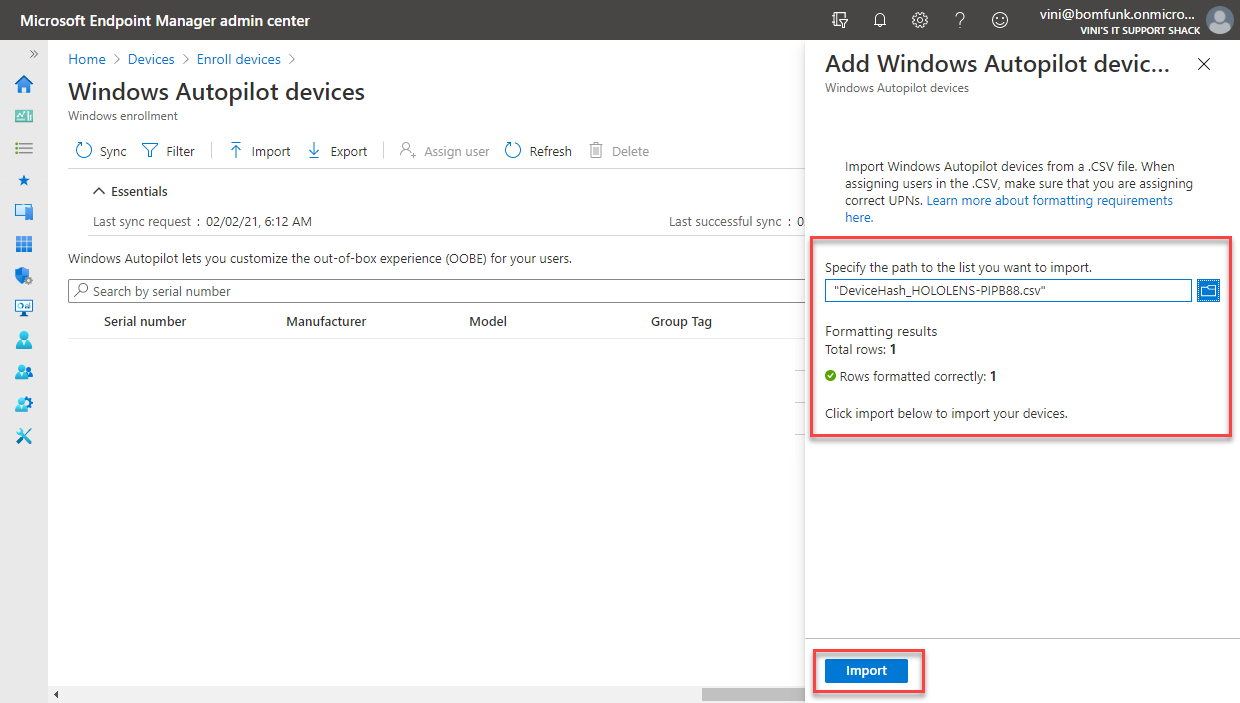Sort by the Model column header
Viewport: 1240px width, 703px height.
(488, 321)
